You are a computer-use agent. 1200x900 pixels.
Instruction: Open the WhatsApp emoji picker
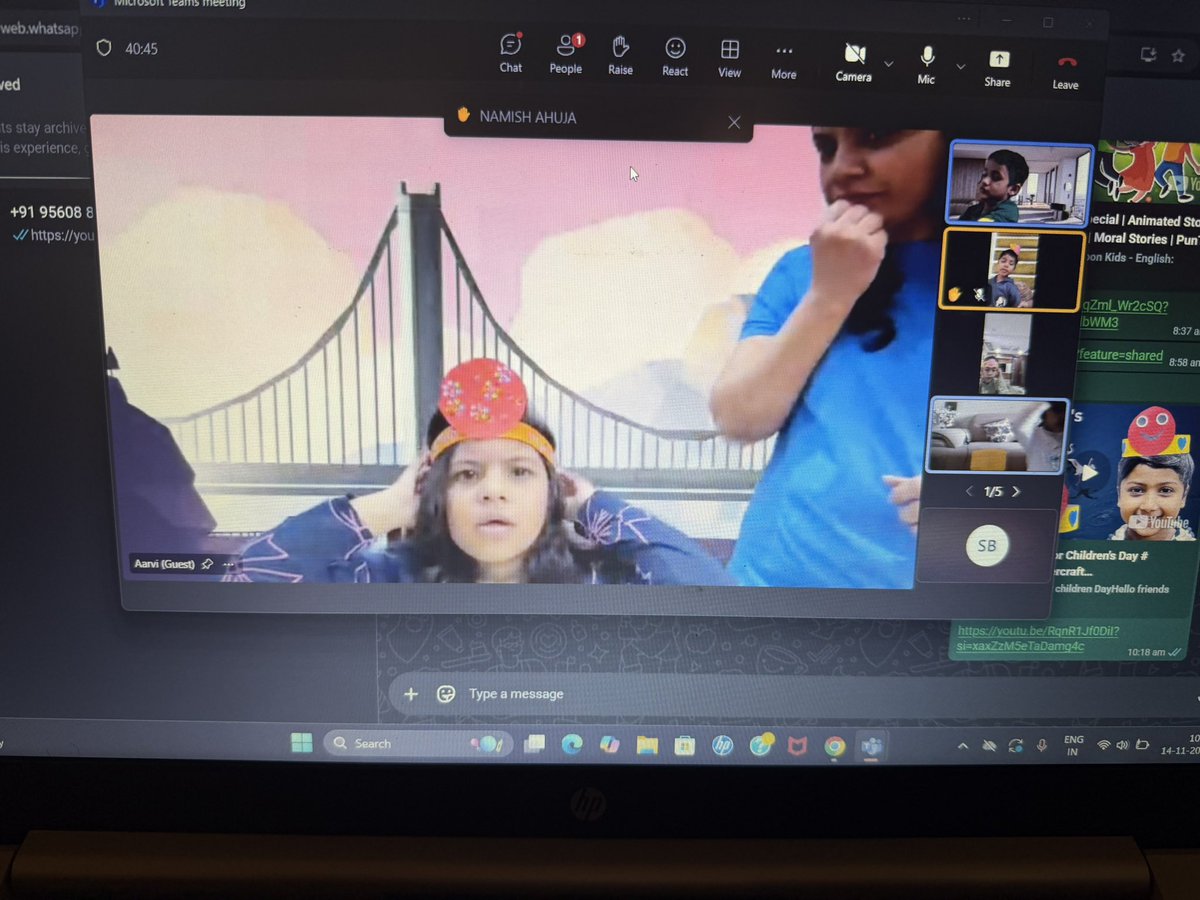tap(447, 694)
